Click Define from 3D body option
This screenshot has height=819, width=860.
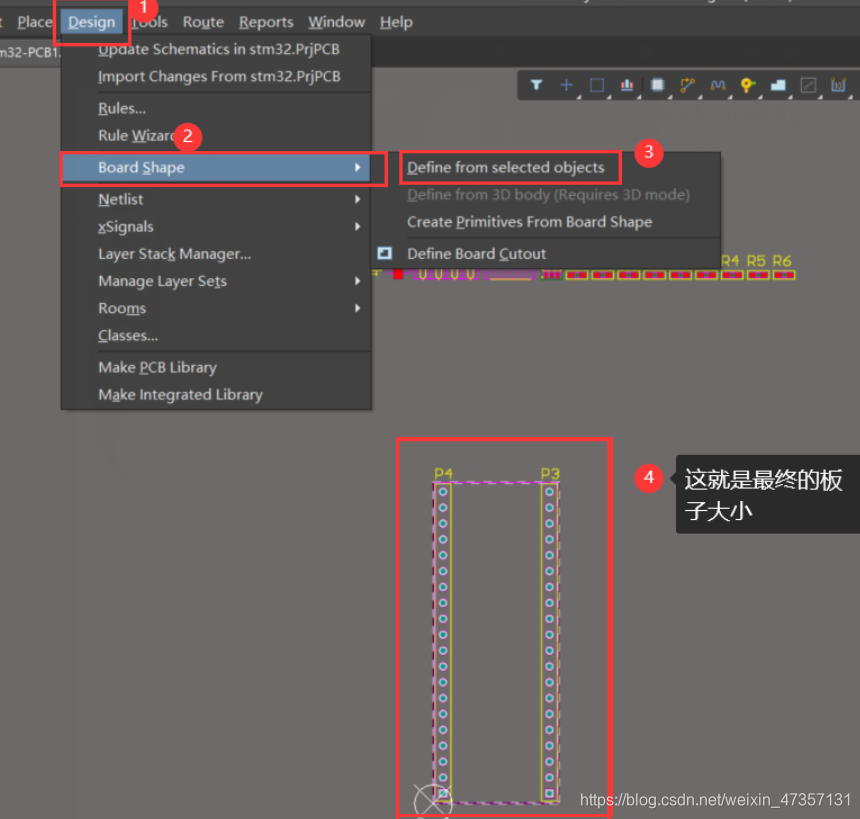click(548, 195)
